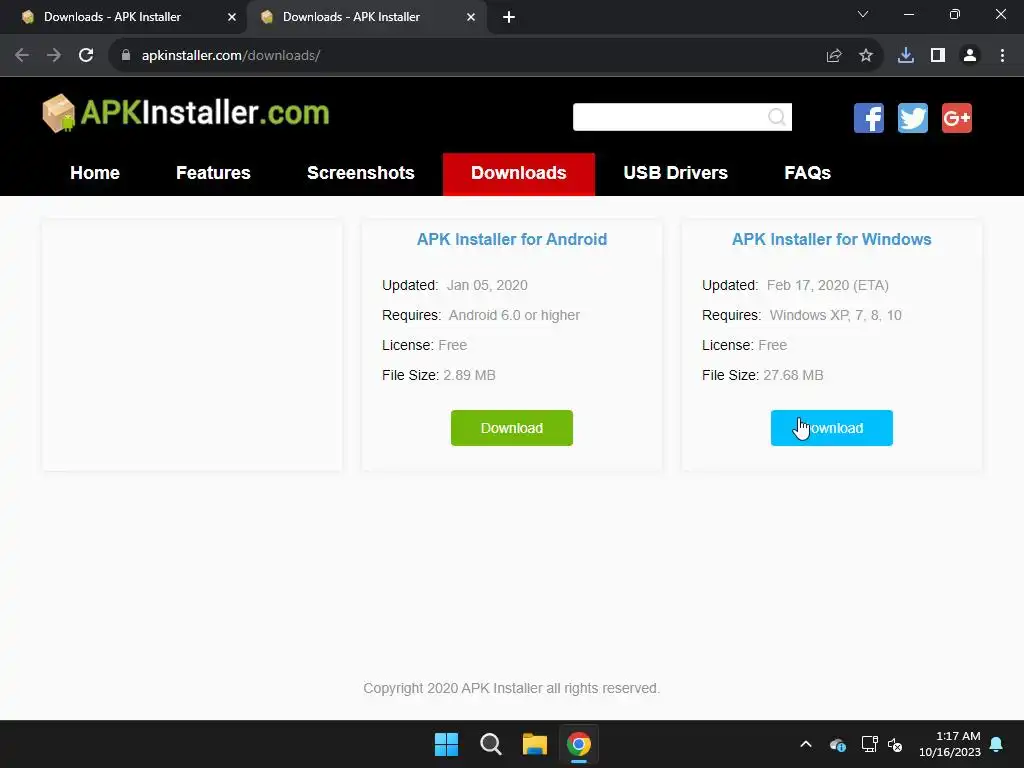Viewport: 1024px width, 768px height.
Task: Open the Google Plus social icon
Action: pyautogui.click(x=957, y=118)
